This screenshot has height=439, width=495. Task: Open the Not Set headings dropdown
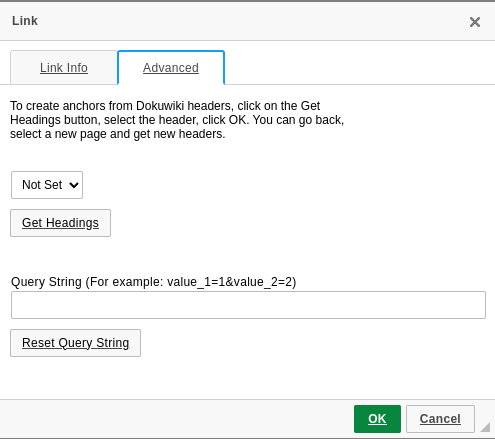pyautogui.click(x=47, y=185)
